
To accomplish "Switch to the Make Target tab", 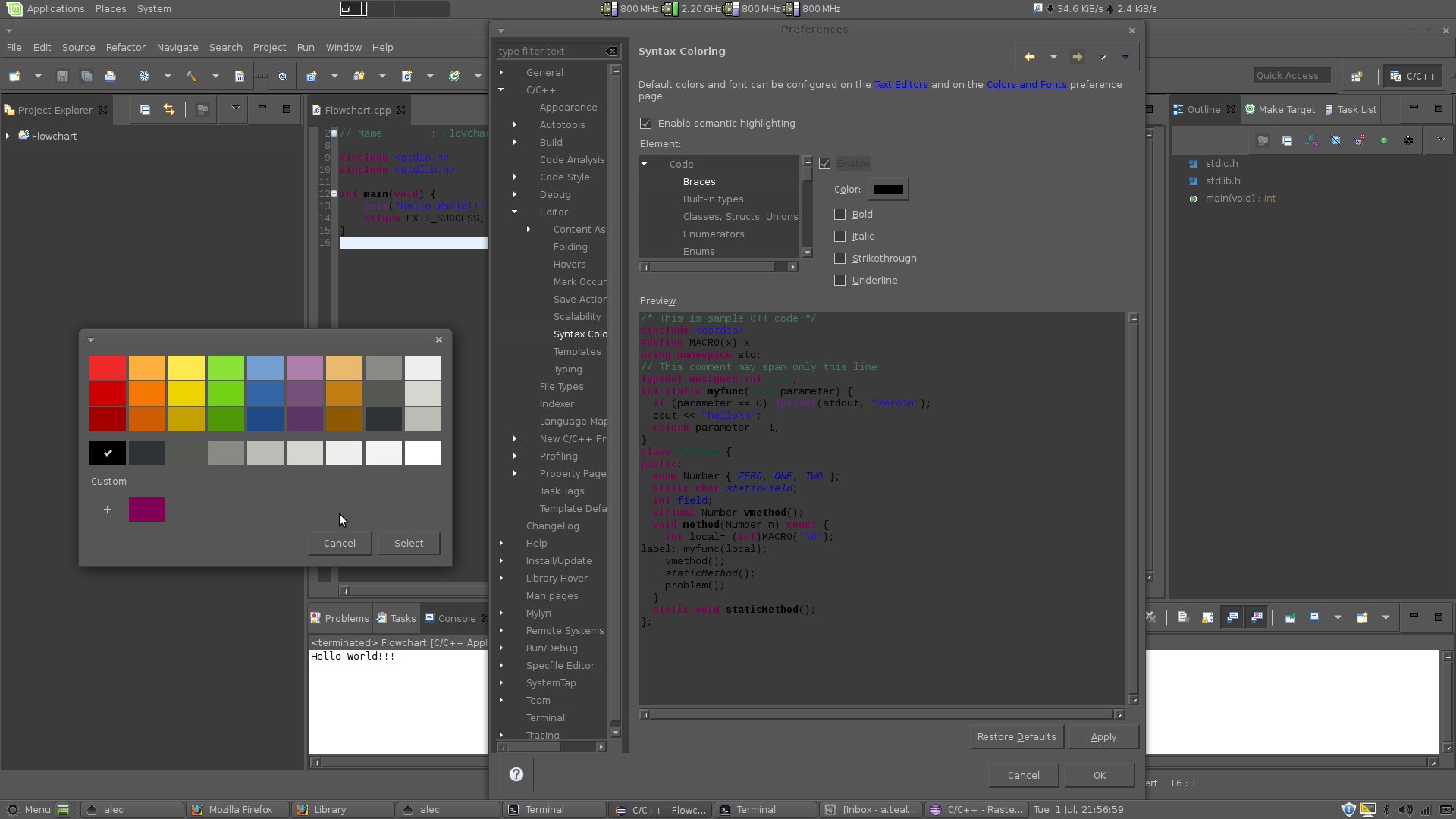I will click(1280, 109).
